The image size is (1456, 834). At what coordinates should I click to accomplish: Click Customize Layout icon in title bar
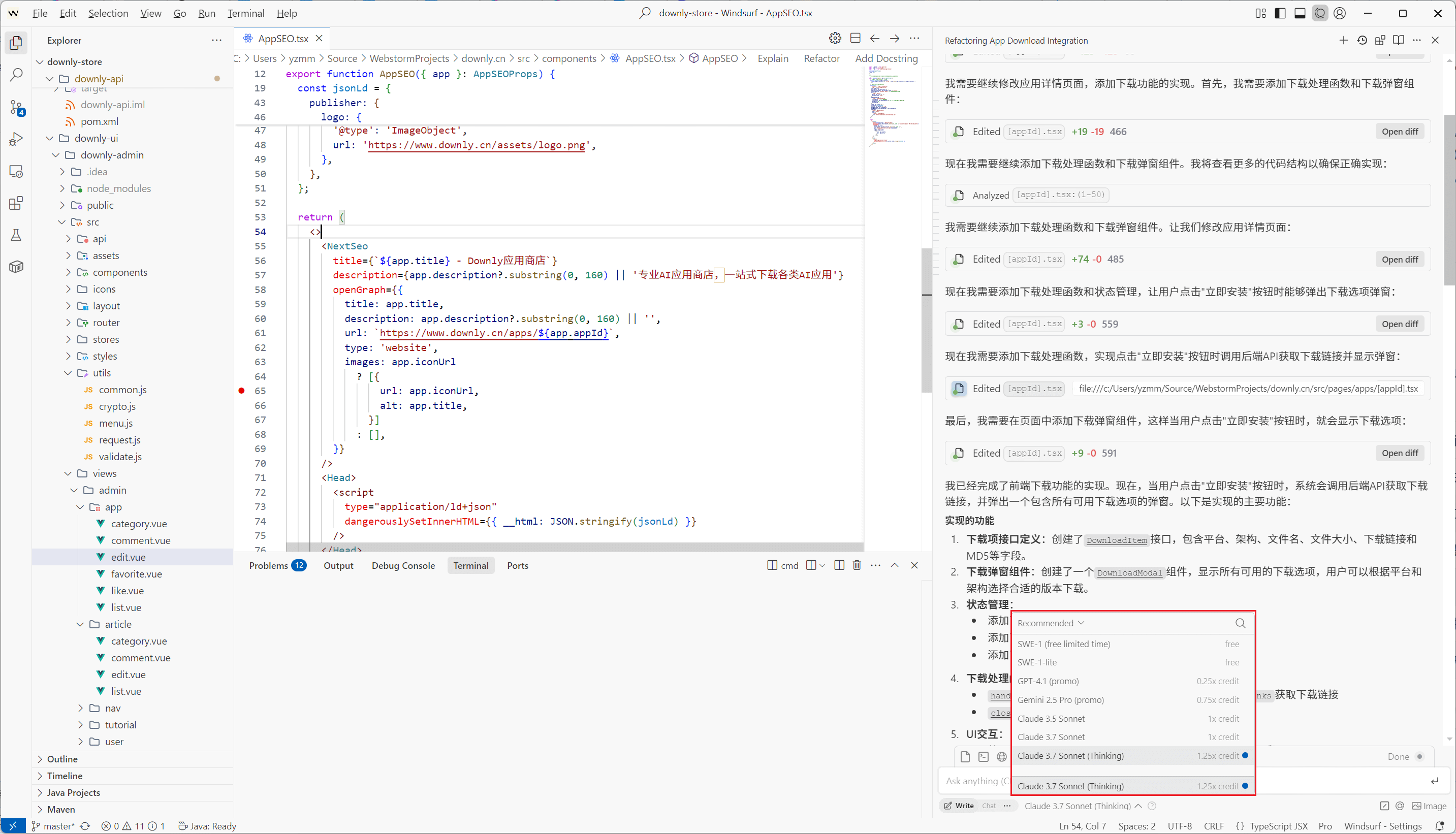coord(1261,13)
